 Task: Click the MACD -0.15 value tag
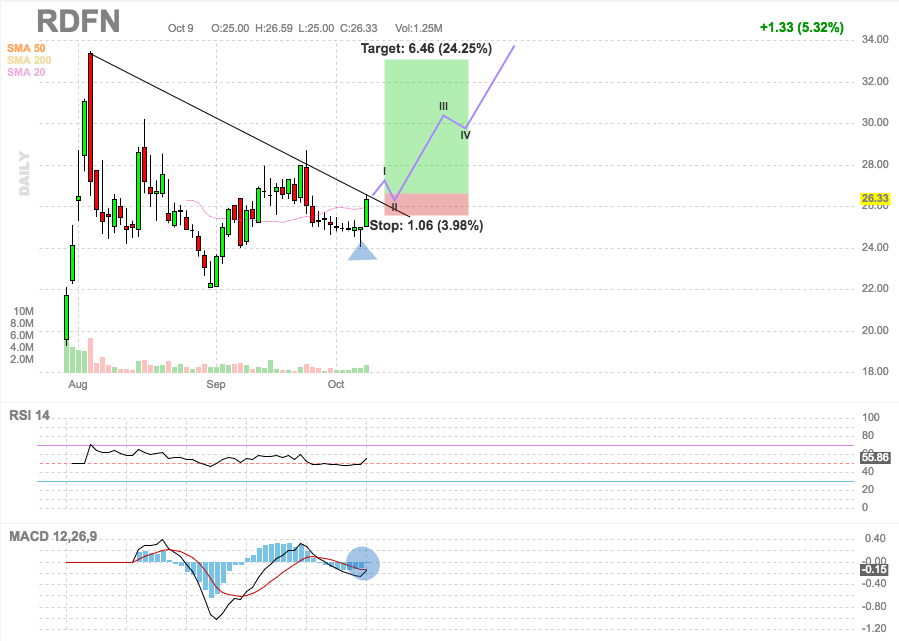click(x=875, y=569)
